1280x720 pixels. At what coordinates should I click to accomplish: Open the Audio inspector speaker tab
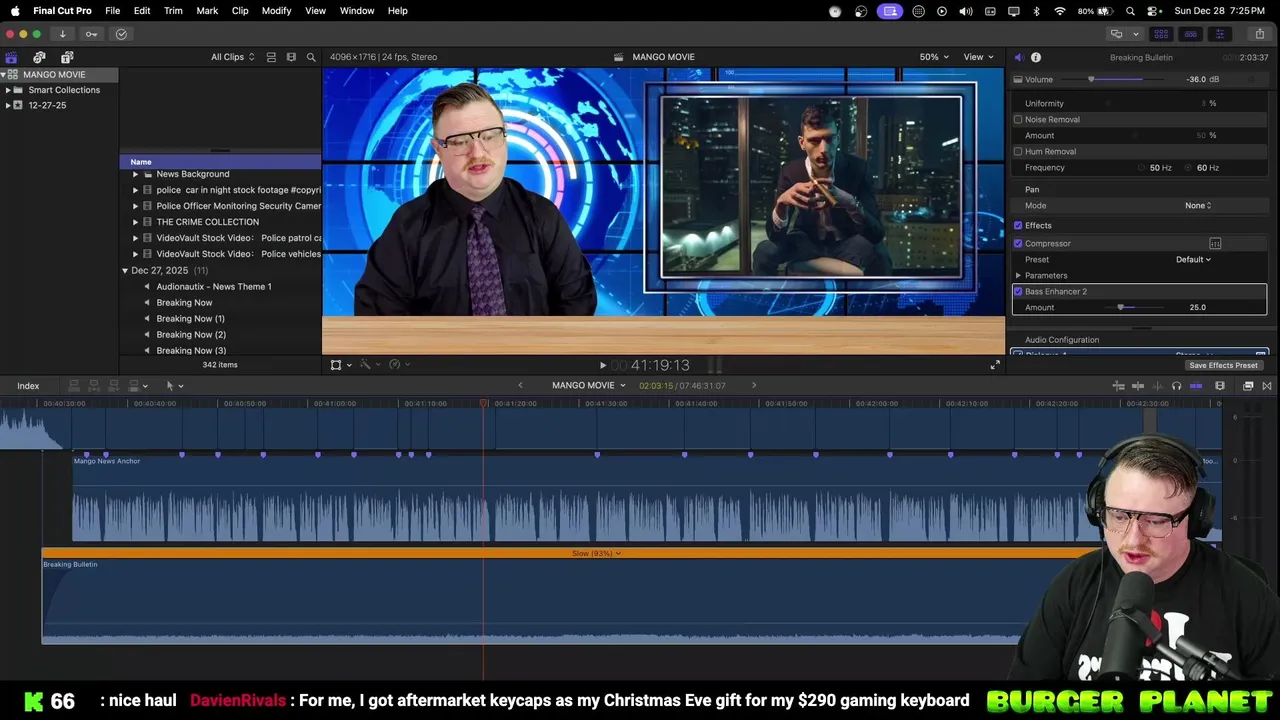pyautogui.click(x=1018, y=57)
